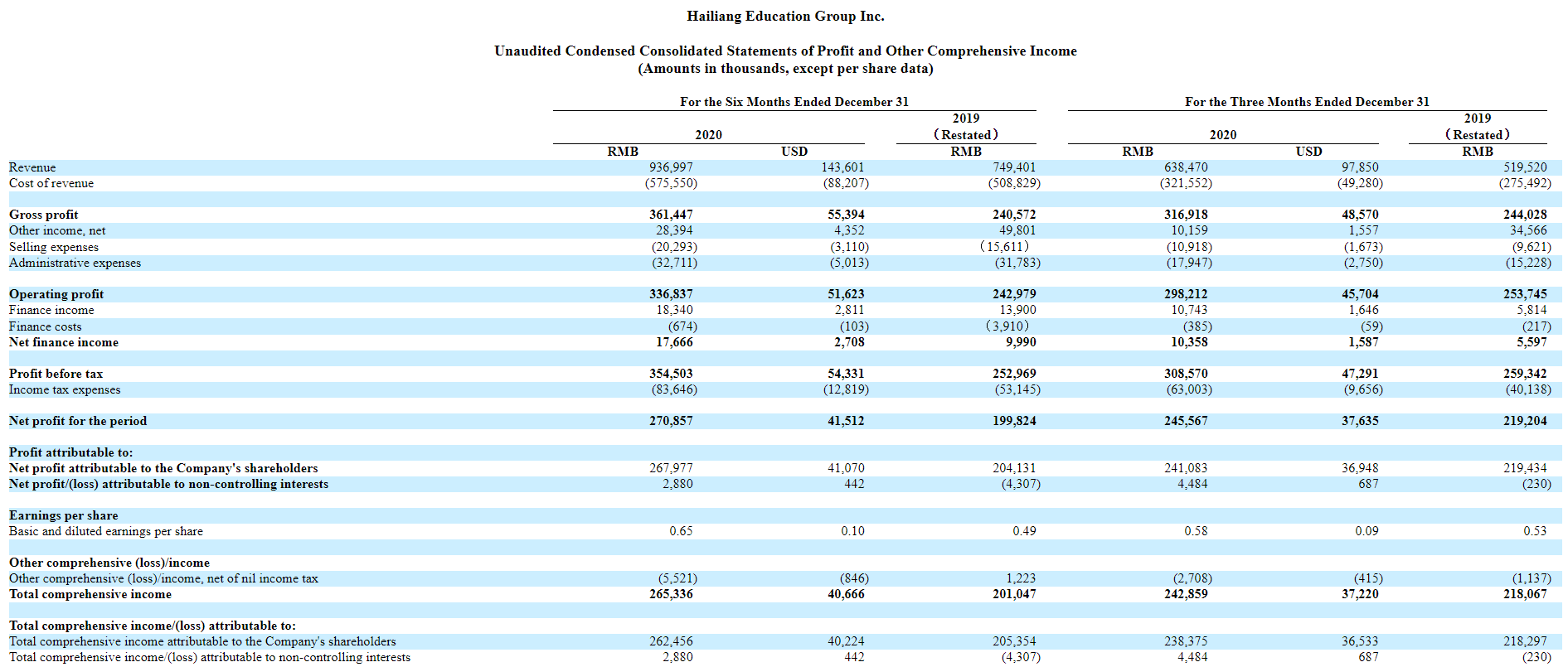
Task: Click the 'Earnings per share' heading
Action: (63, 515)
